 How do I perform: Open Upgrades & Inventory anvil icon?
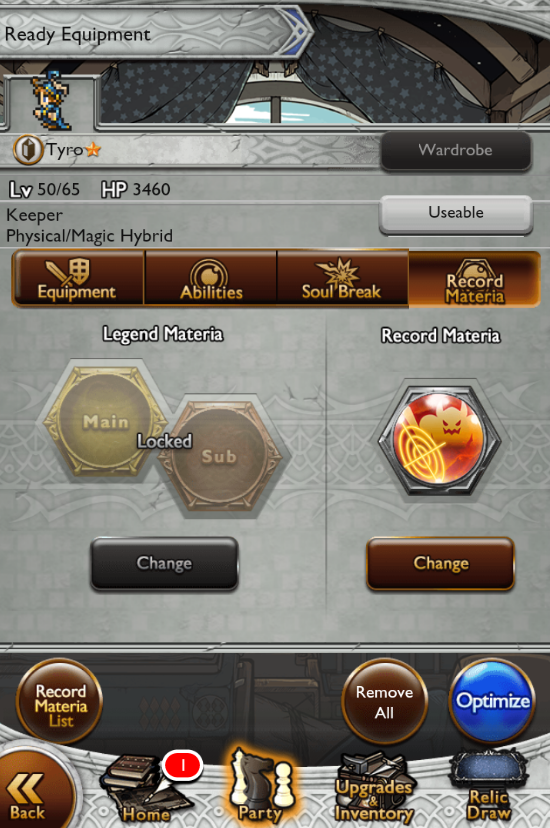(x=374, y=789)
